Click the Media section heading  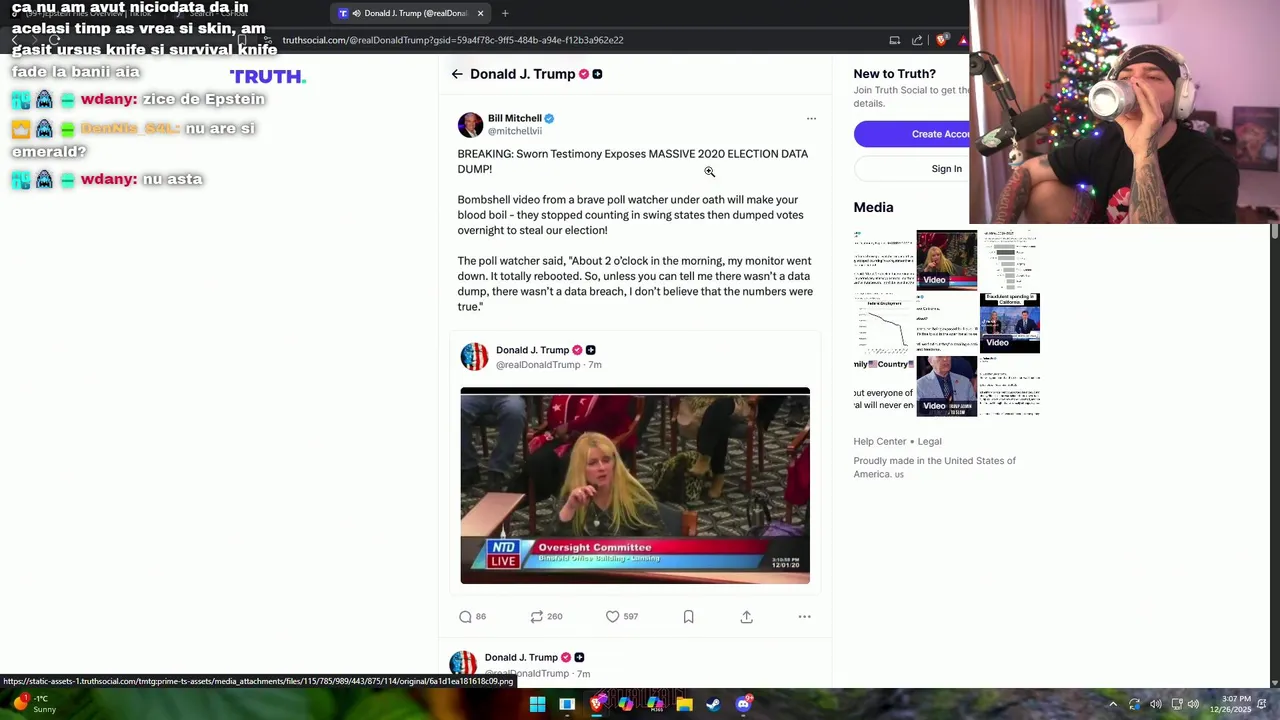[x=873, y=207]
